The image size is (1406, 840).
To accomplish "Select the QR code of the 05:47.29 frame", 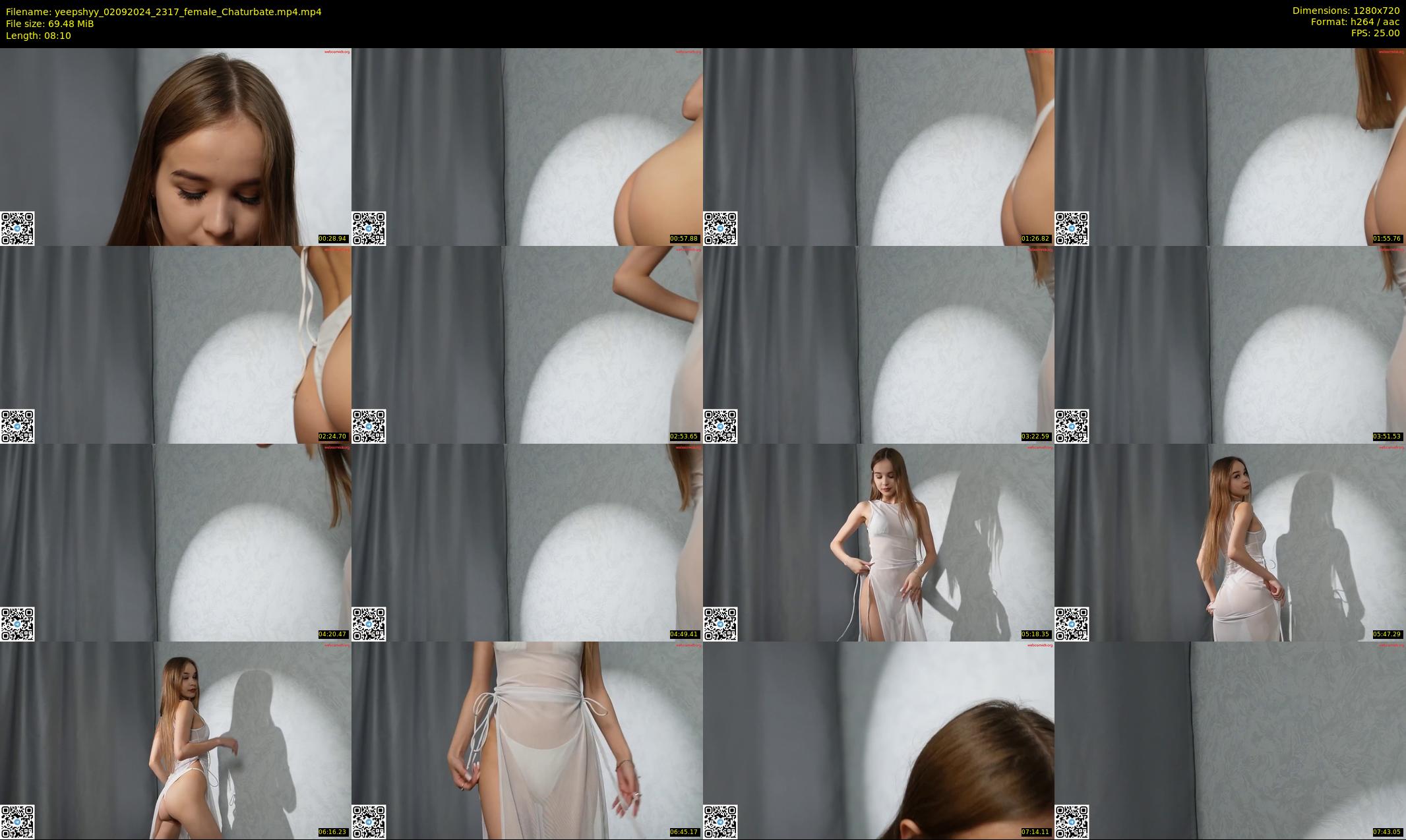I will click(1072, 624).
